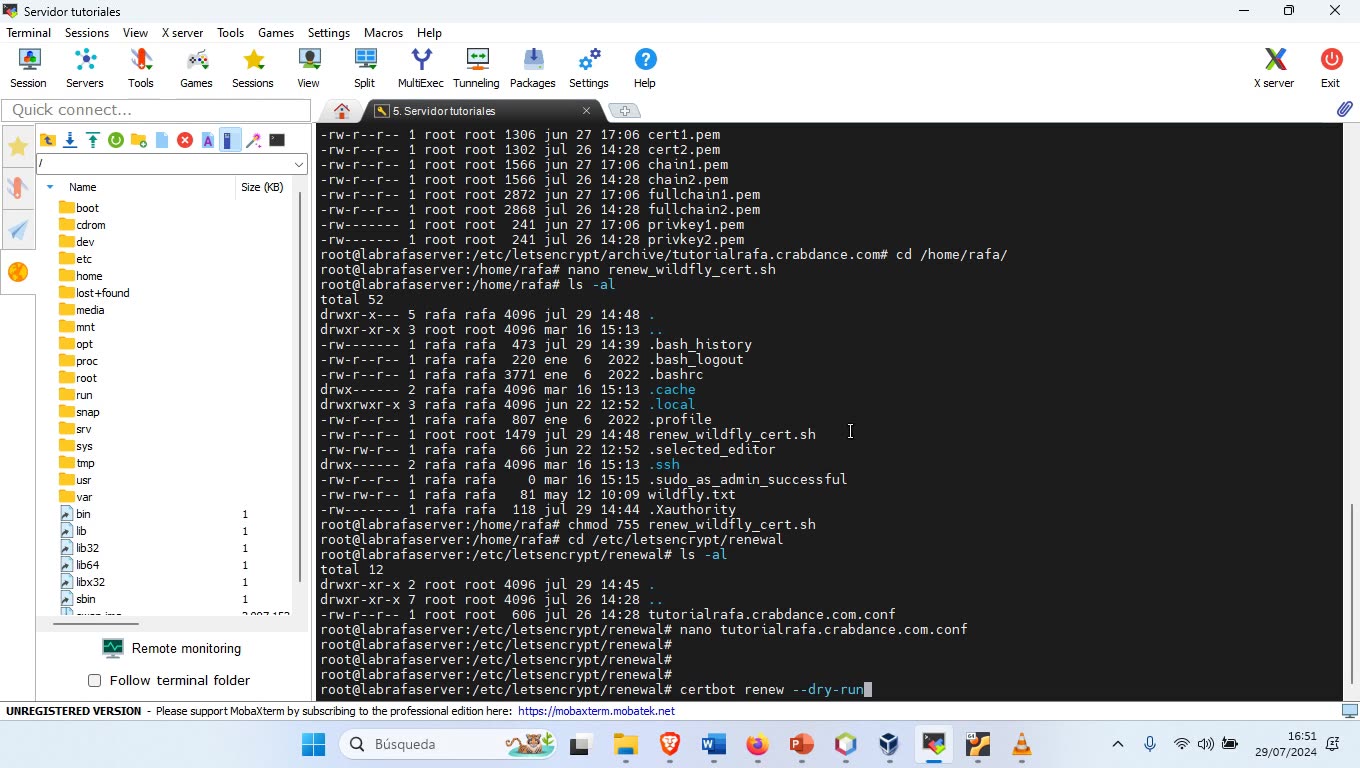The width and height of the screenshot is (1360, 768).
Task: Open the Macros menu
Action: pyautogui.click(x=383, y=32)
